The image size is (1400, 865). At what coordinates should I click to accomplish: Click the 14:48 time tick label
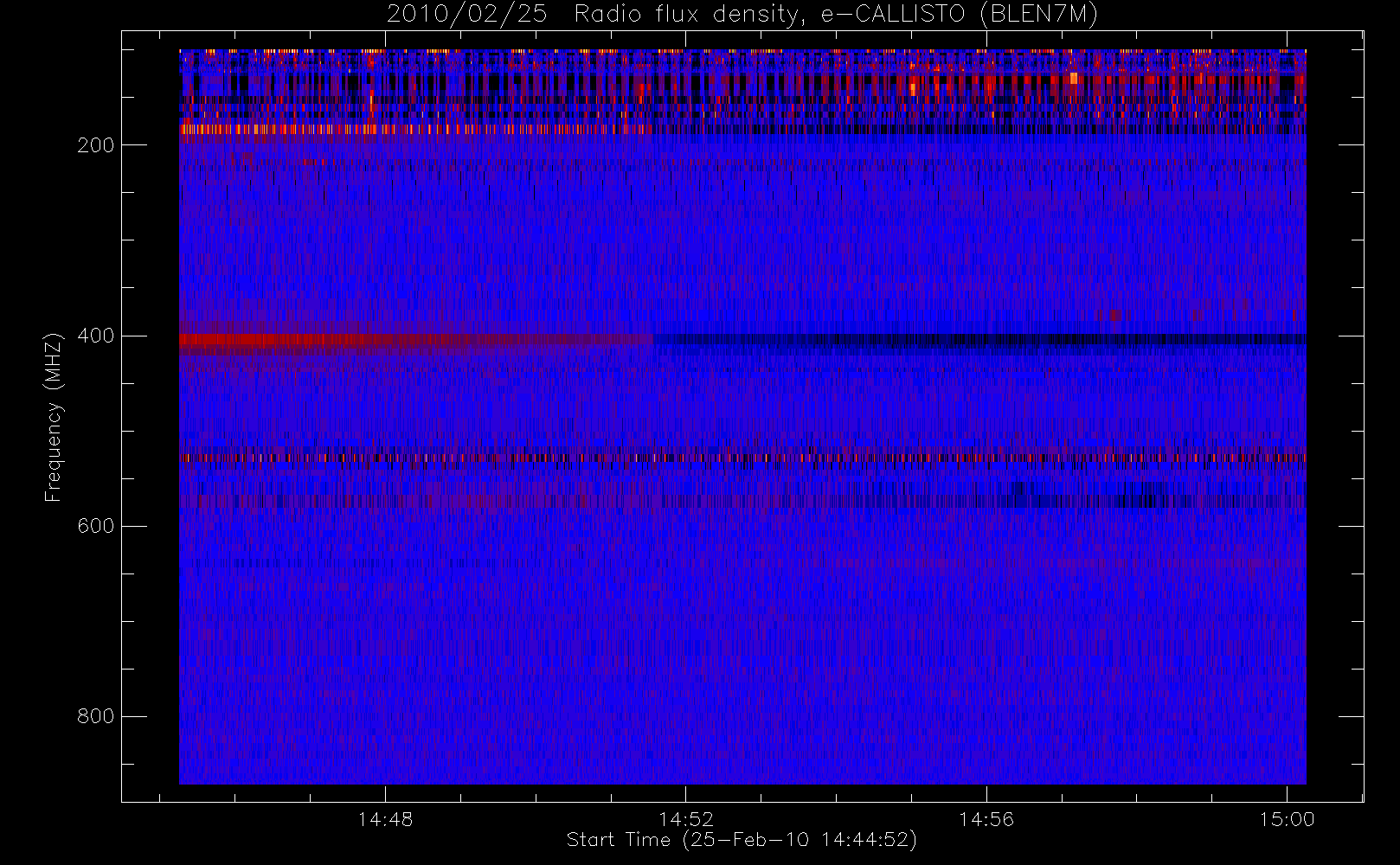click(x=385, y=819)
